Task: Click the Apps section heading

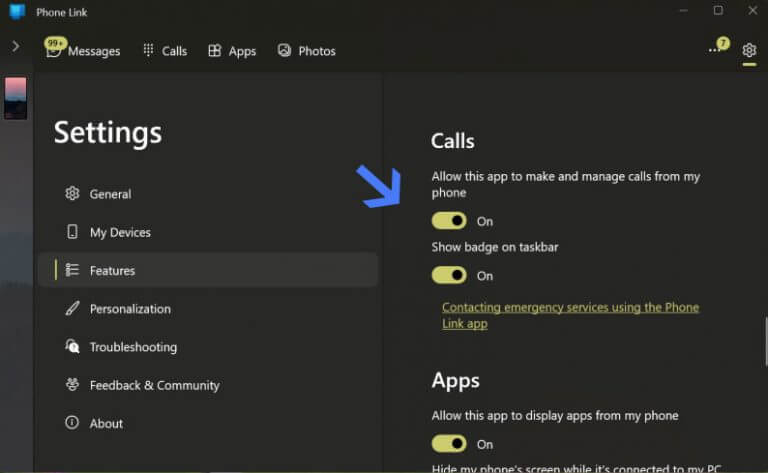Action: (x=456, y=380)
